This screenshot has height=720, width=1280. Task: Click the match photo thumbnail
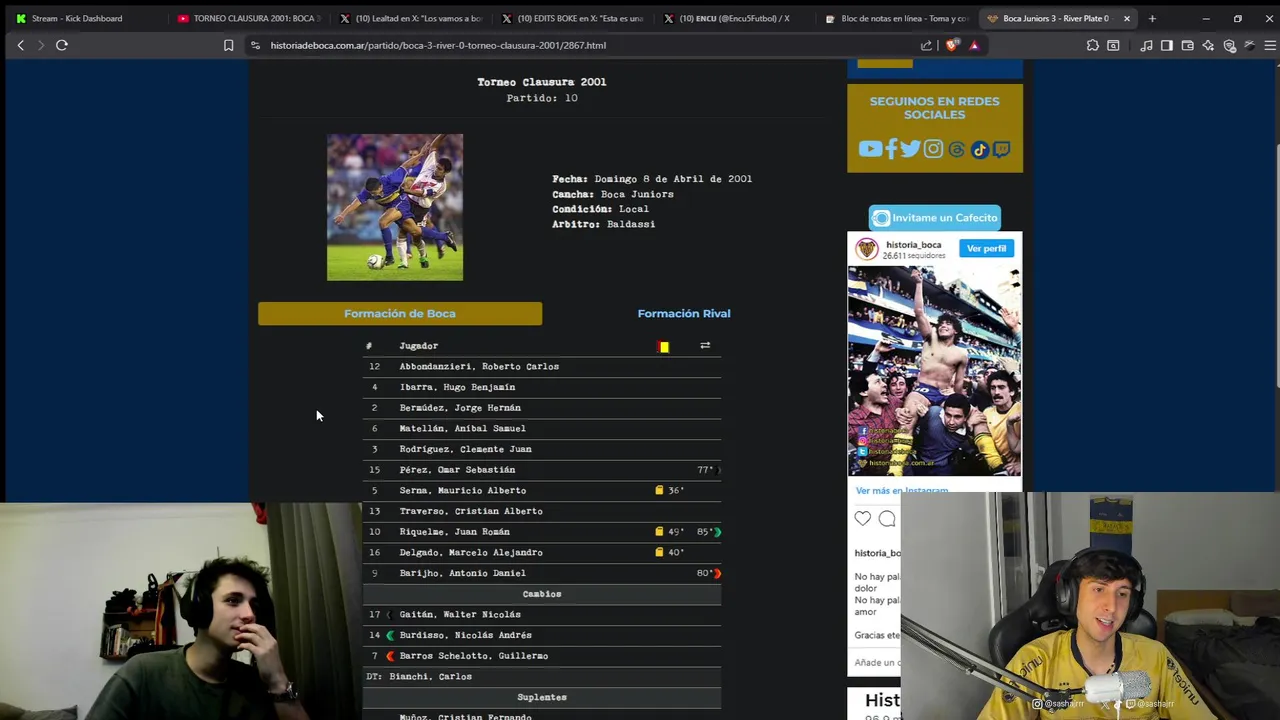[395, 207]
